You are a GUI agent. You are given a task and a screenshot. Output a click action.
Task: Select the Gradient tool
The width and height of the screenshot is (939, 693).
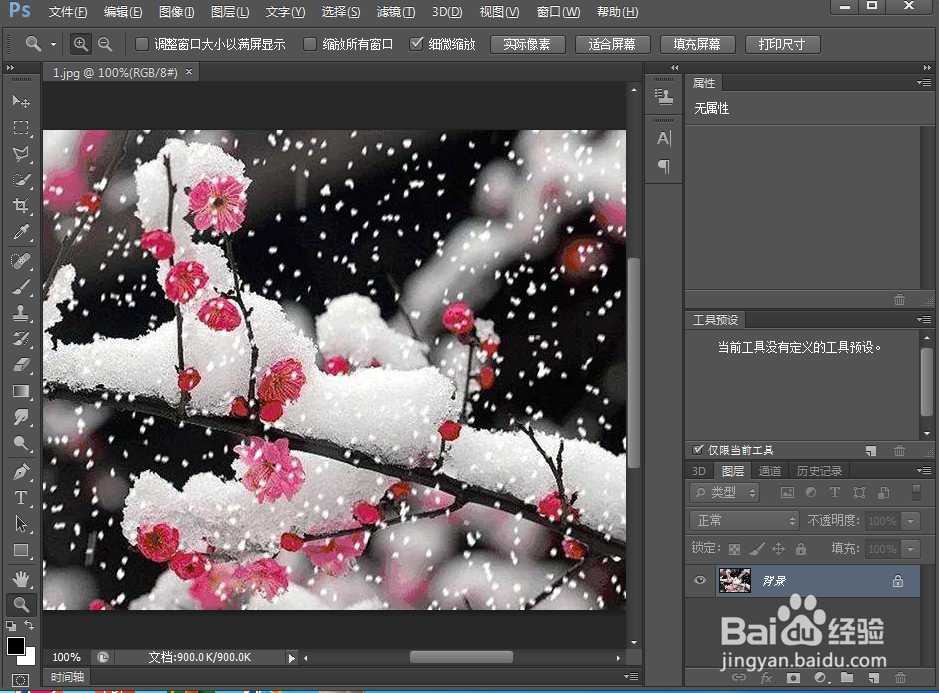[21, 391]
